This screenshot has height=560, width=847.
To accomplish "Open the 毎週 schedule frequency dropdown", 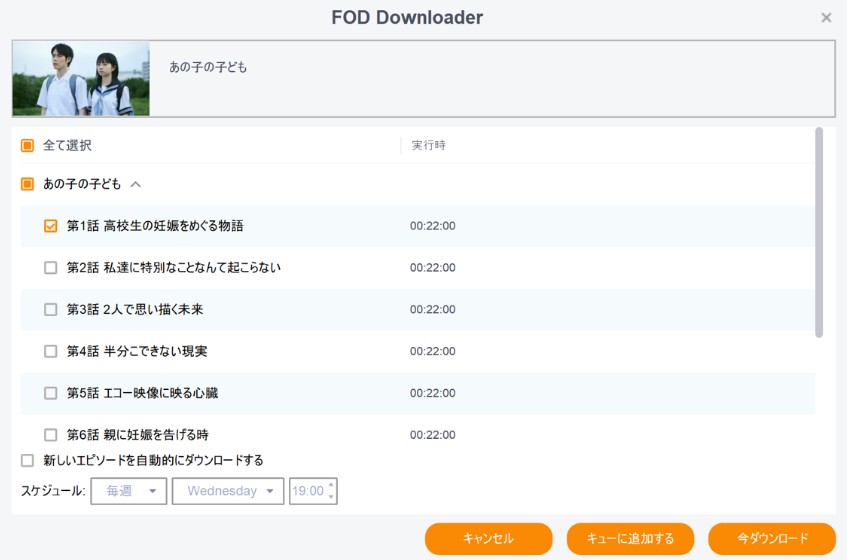I will tap(129, 491).
